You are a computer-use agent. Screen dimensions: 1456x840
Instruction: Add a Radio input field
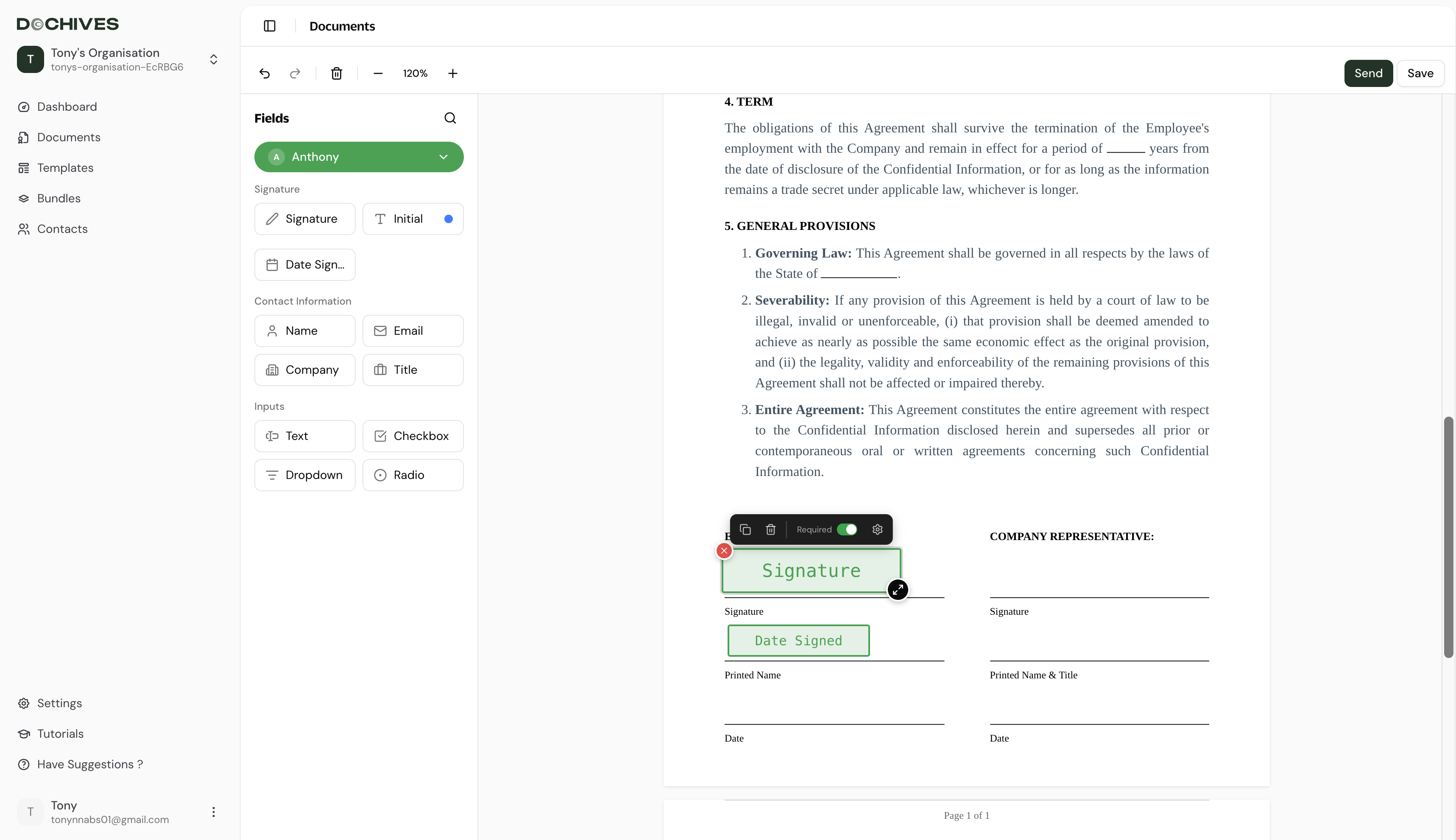click(x=413, y=476)
